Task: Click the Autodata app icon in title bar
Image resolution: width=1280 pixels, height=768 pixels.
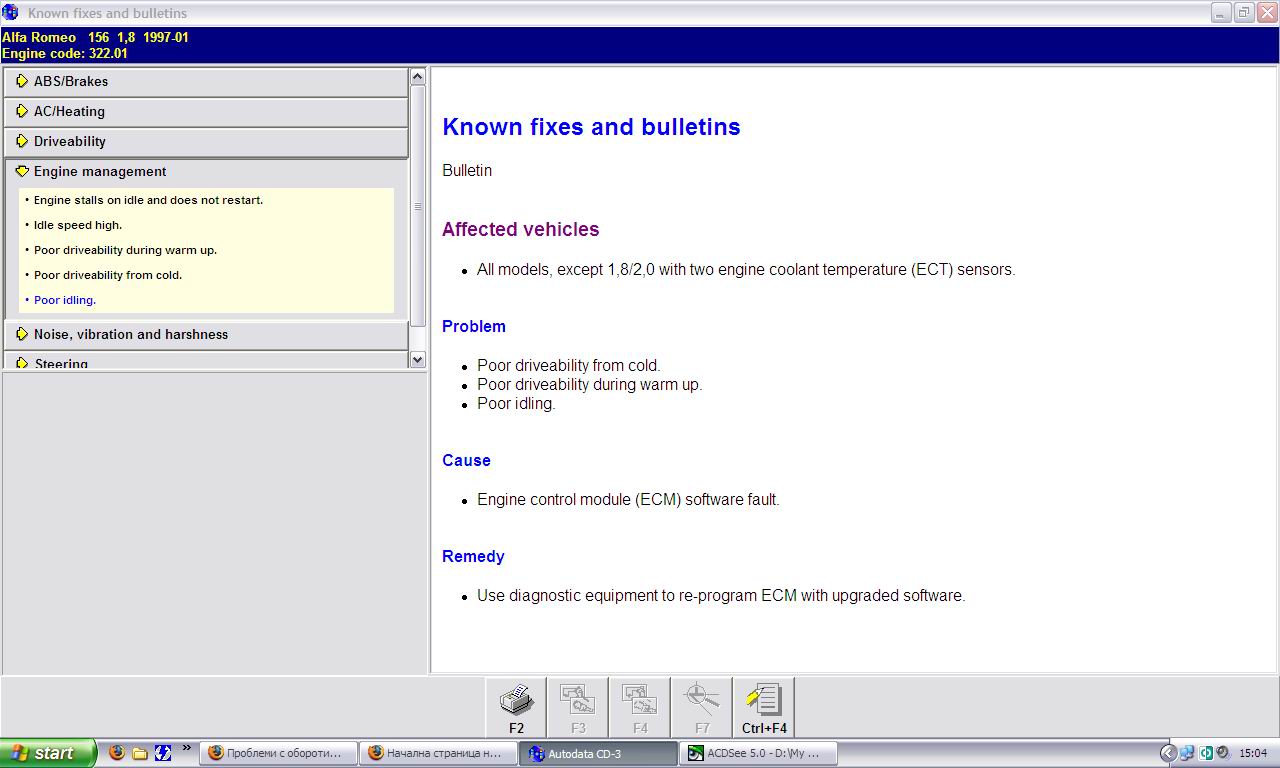Action: tap(10, 13)
